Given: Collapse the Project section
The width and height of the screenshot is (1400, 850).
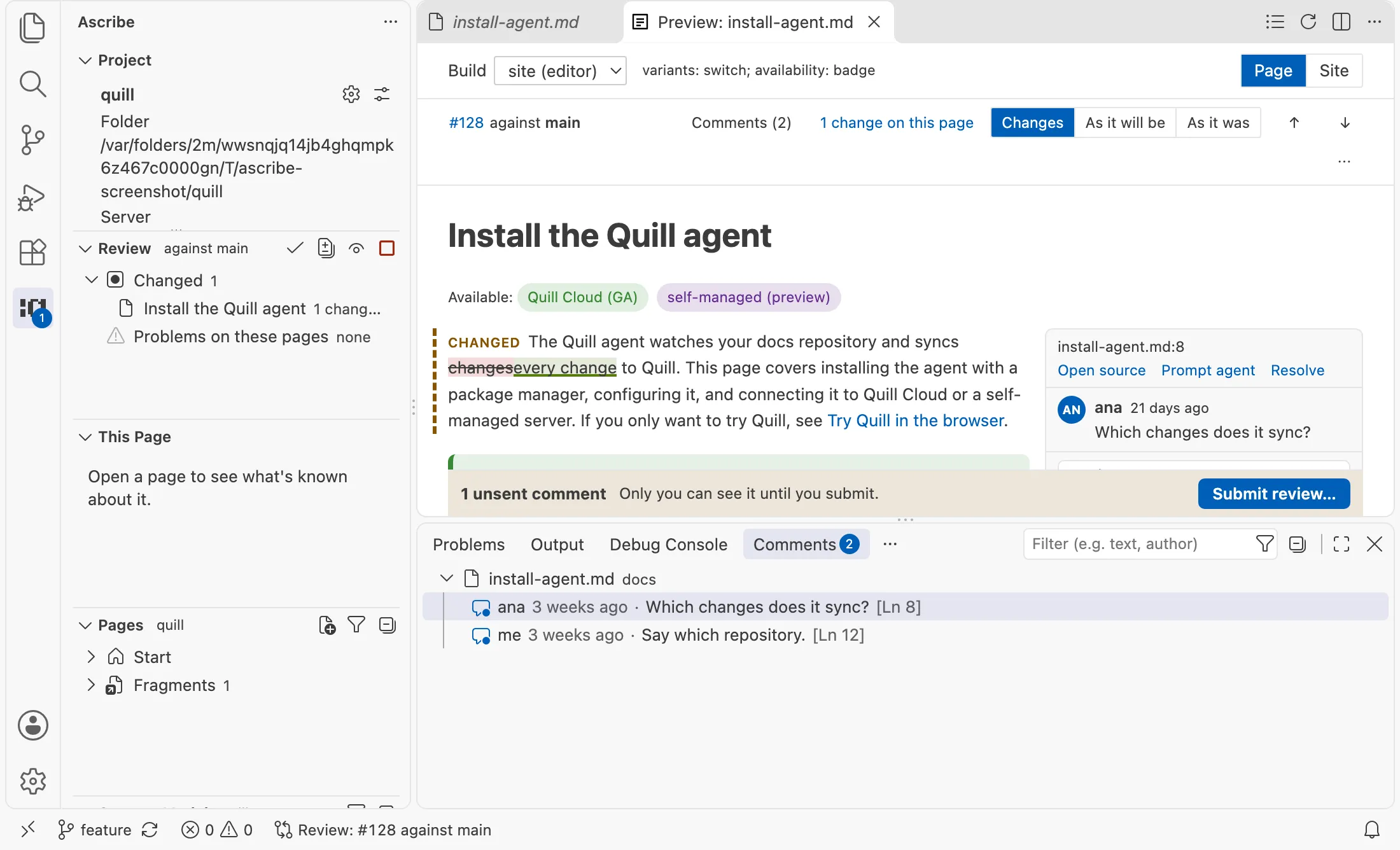Looking at the screenshot, I should coord(85,60).
